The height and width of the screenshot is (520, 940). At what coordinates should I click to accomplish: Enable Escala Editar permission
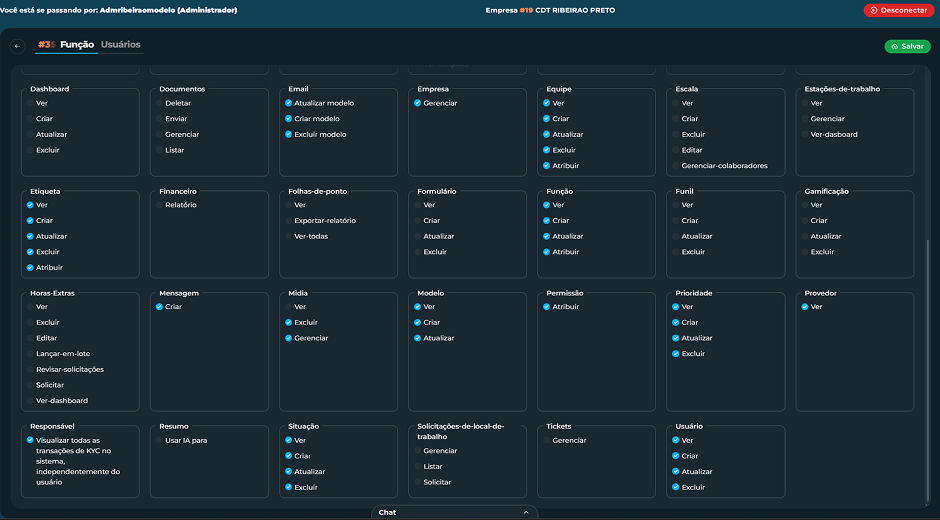[x=676, y=150]
